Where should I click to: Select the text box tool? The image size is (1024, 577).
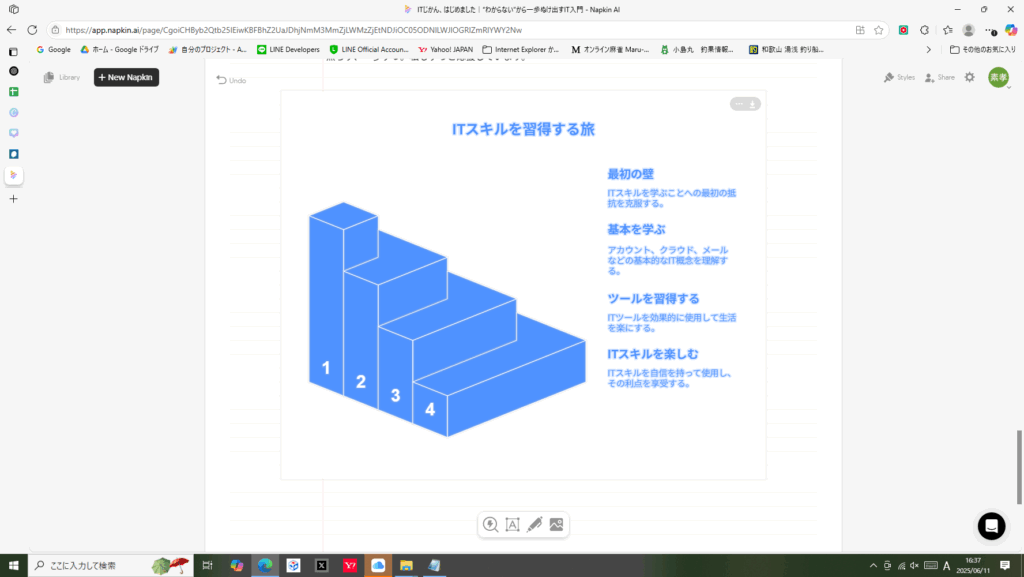[512, 524]
